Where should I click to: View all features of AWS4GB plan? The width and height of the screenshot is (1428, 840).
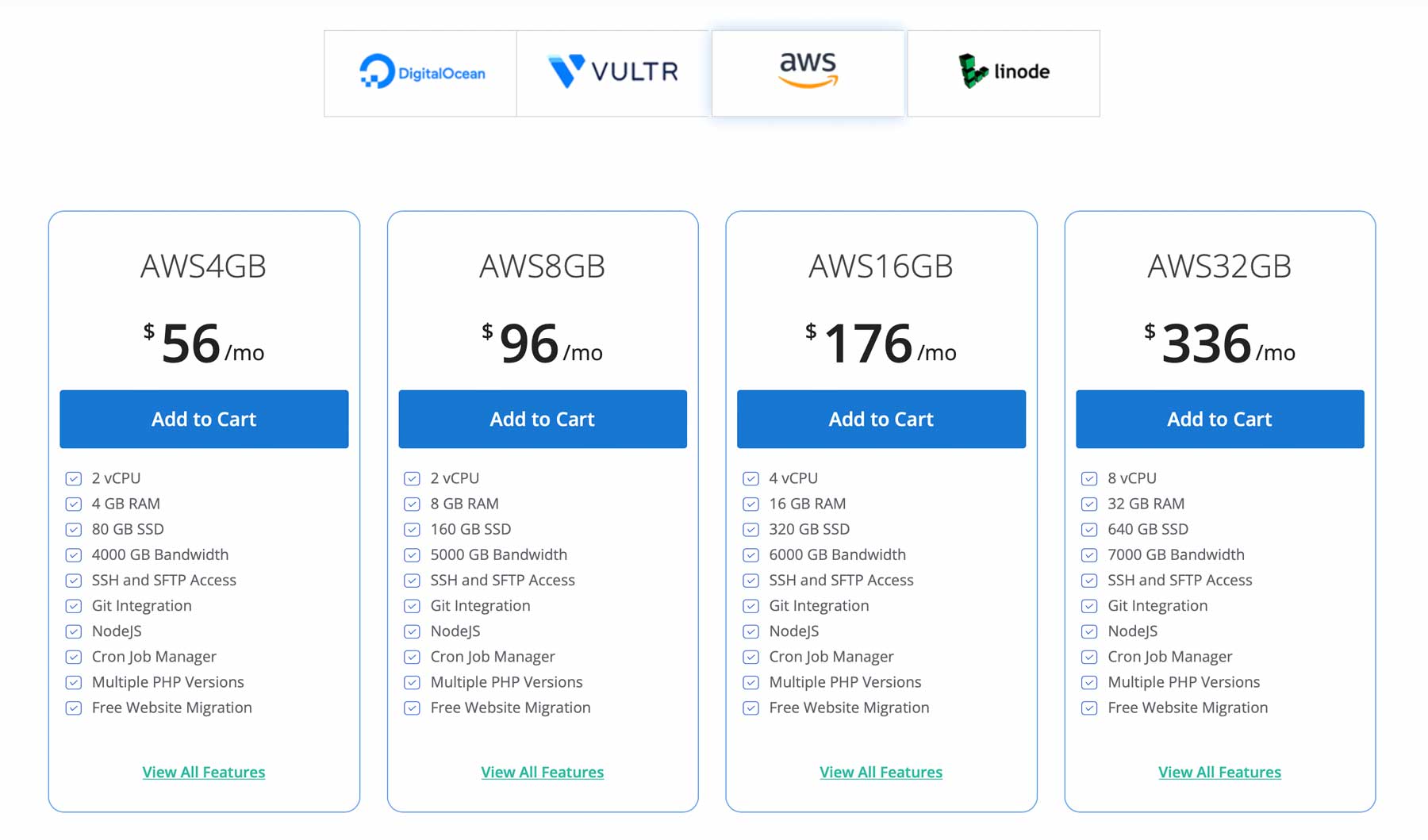click(204, 772)
